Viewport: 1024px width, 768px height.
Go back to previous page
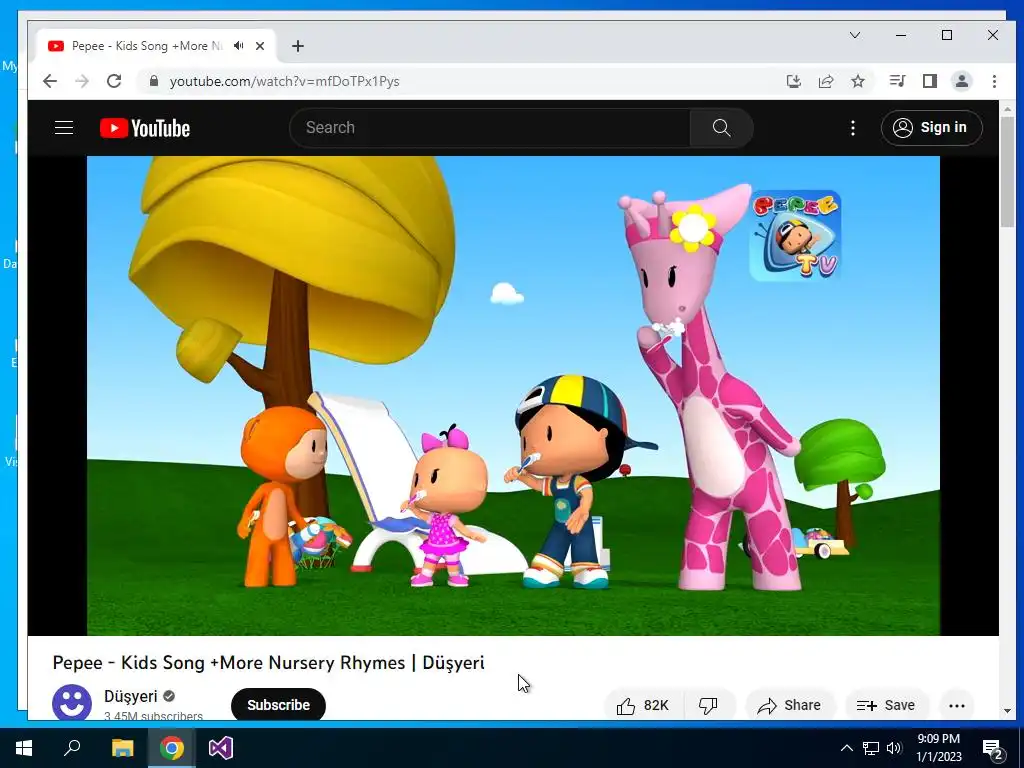[50, 81]
